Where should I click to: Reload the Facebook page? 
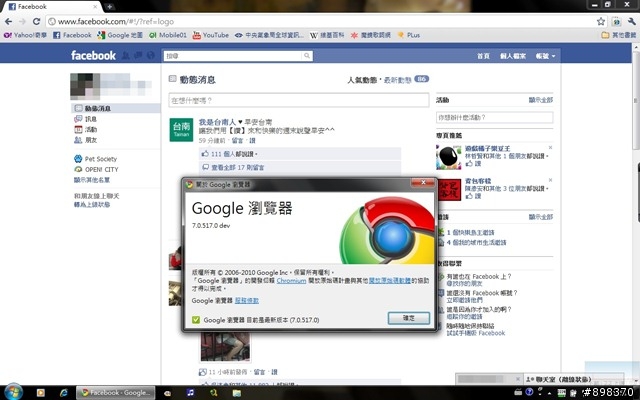(36, 21)
